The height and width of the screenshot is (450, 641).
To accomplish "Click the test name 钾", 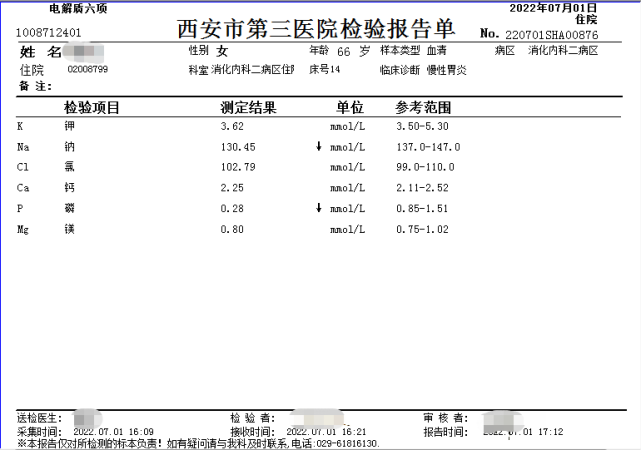I will tap(69, 126).
